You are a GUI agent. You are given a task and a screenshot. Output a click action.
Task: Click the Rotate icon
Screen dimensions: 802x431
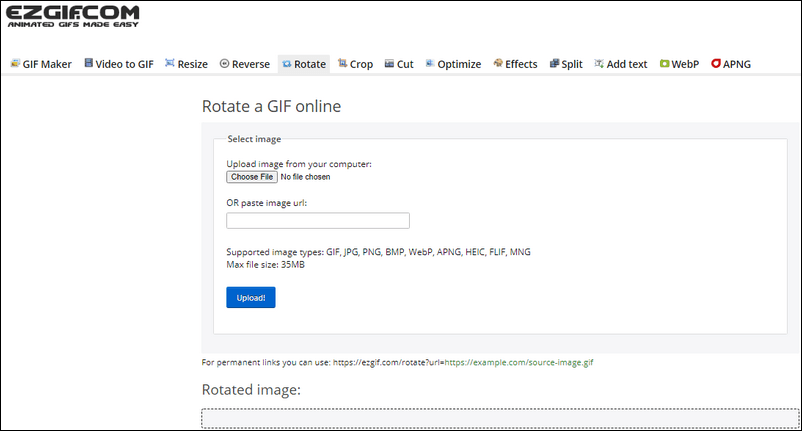286,64
